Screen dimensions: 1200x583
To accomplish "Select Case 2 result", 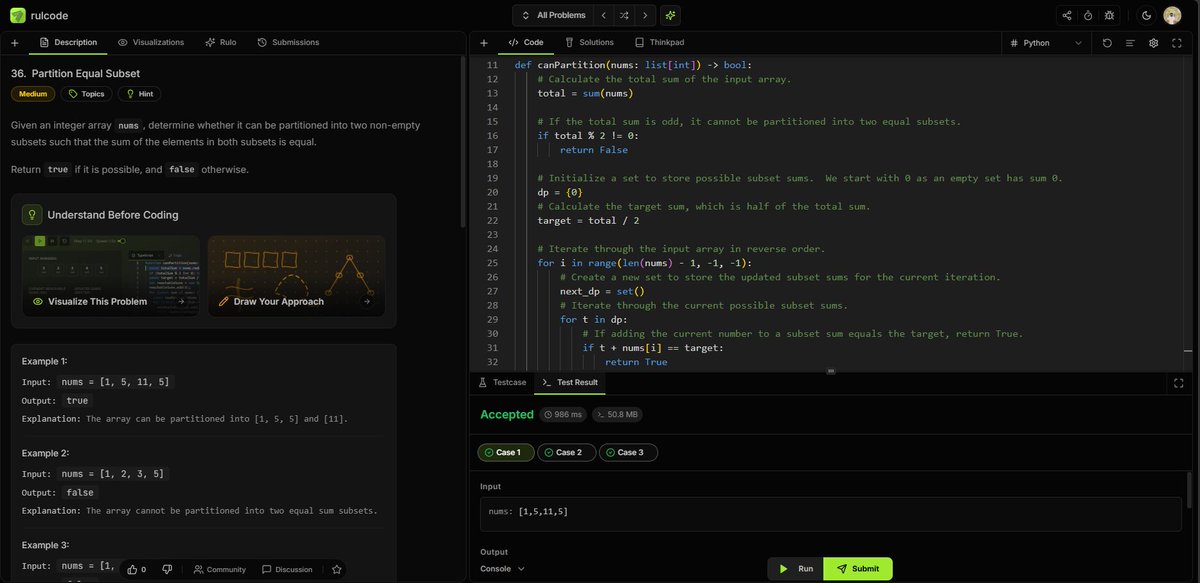I will 567,452.
